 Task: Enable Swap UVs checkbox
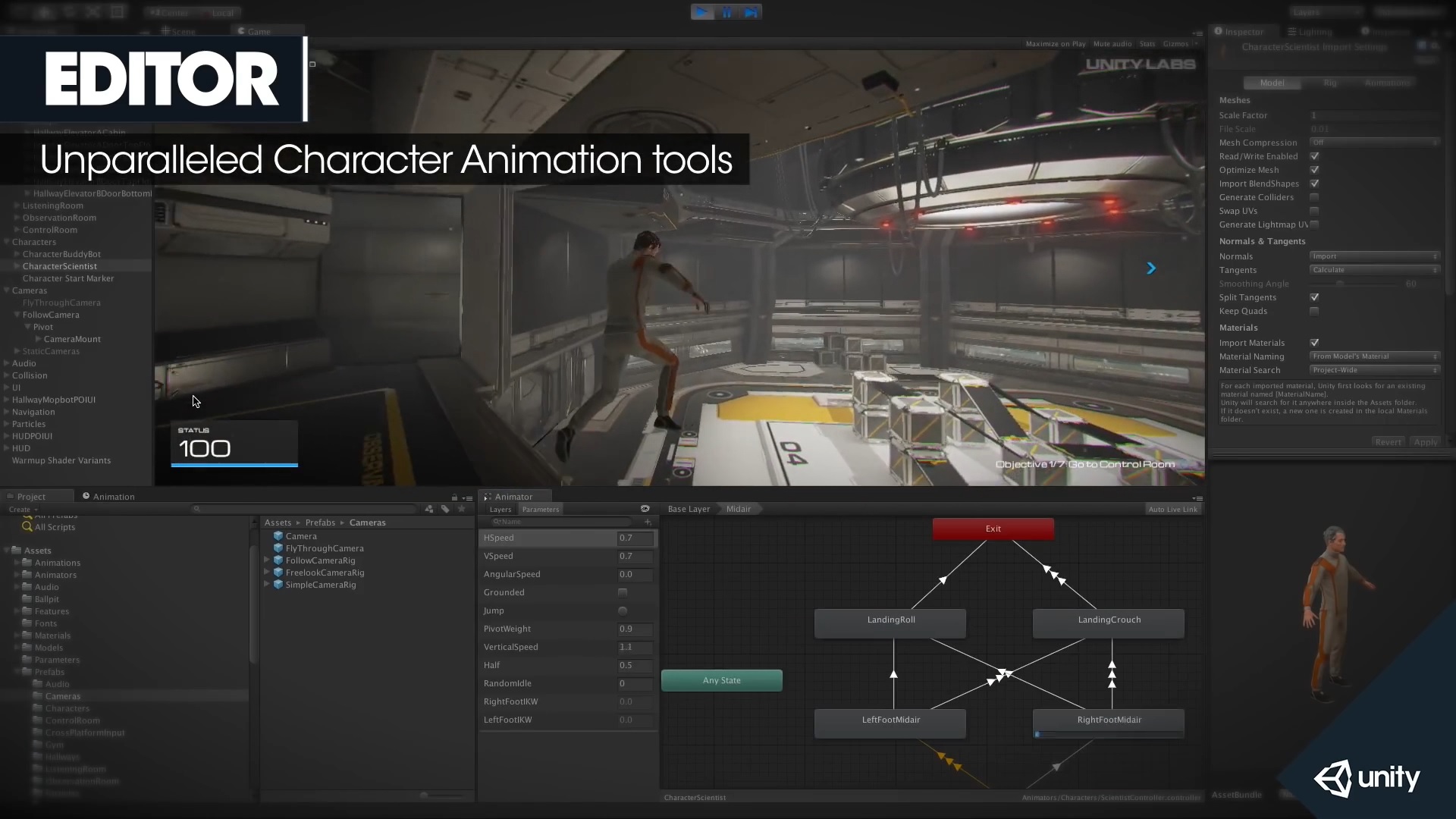coord(1314,211)
